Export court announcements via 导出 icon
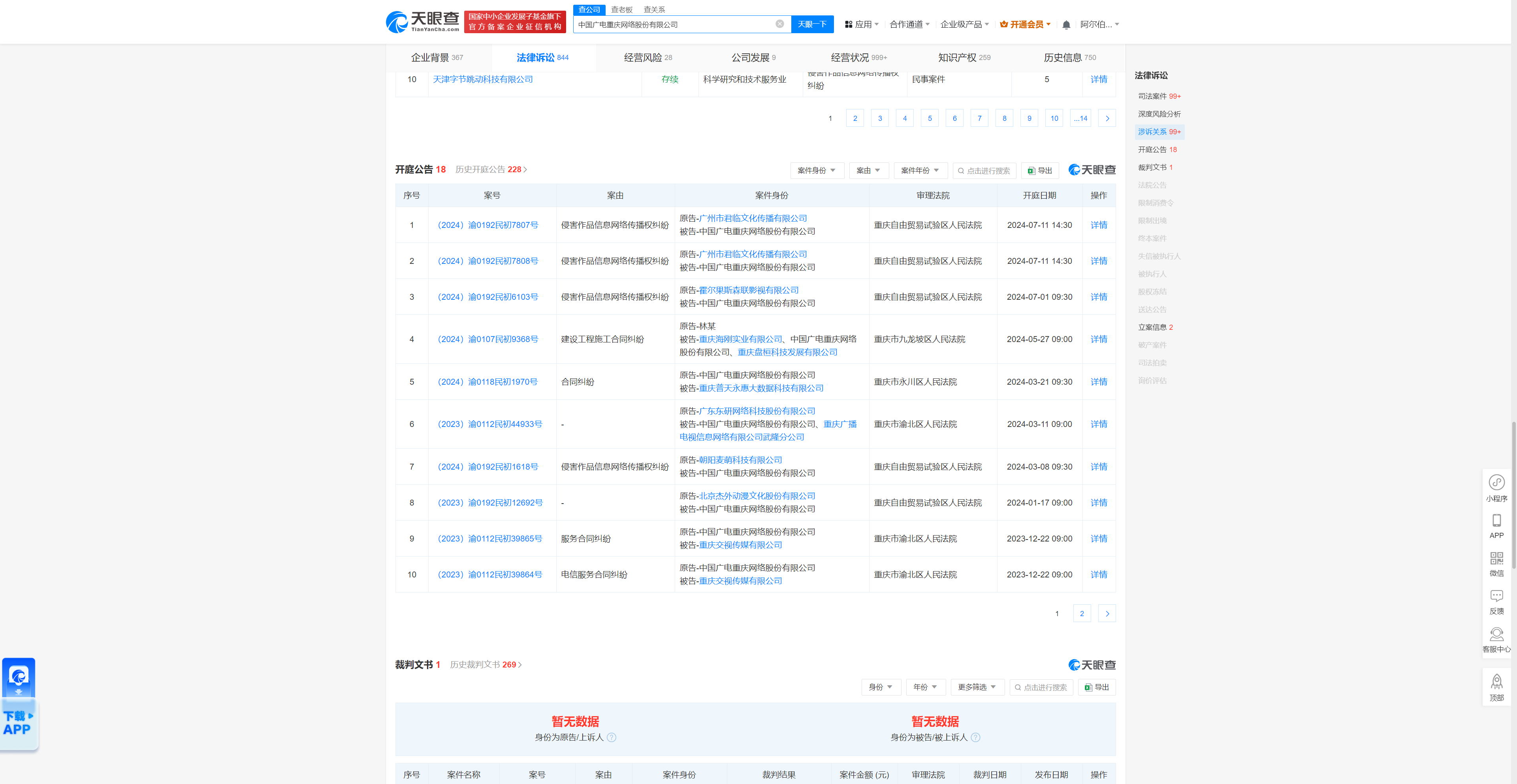The image size is (1517, 784). pos(1040,171)
